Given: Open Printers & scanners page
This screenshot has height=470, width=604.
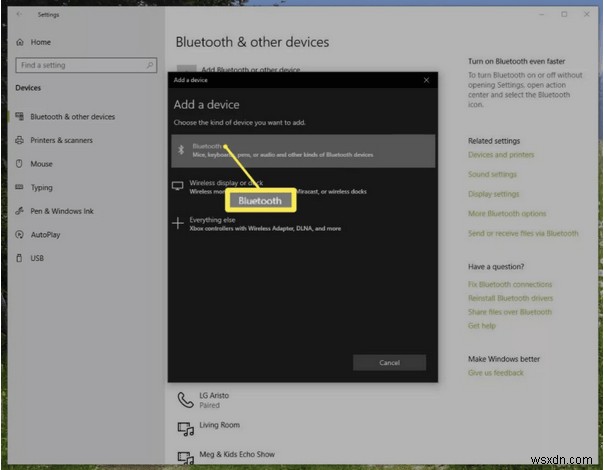Looking at the screenshot, I should point(61,140).
